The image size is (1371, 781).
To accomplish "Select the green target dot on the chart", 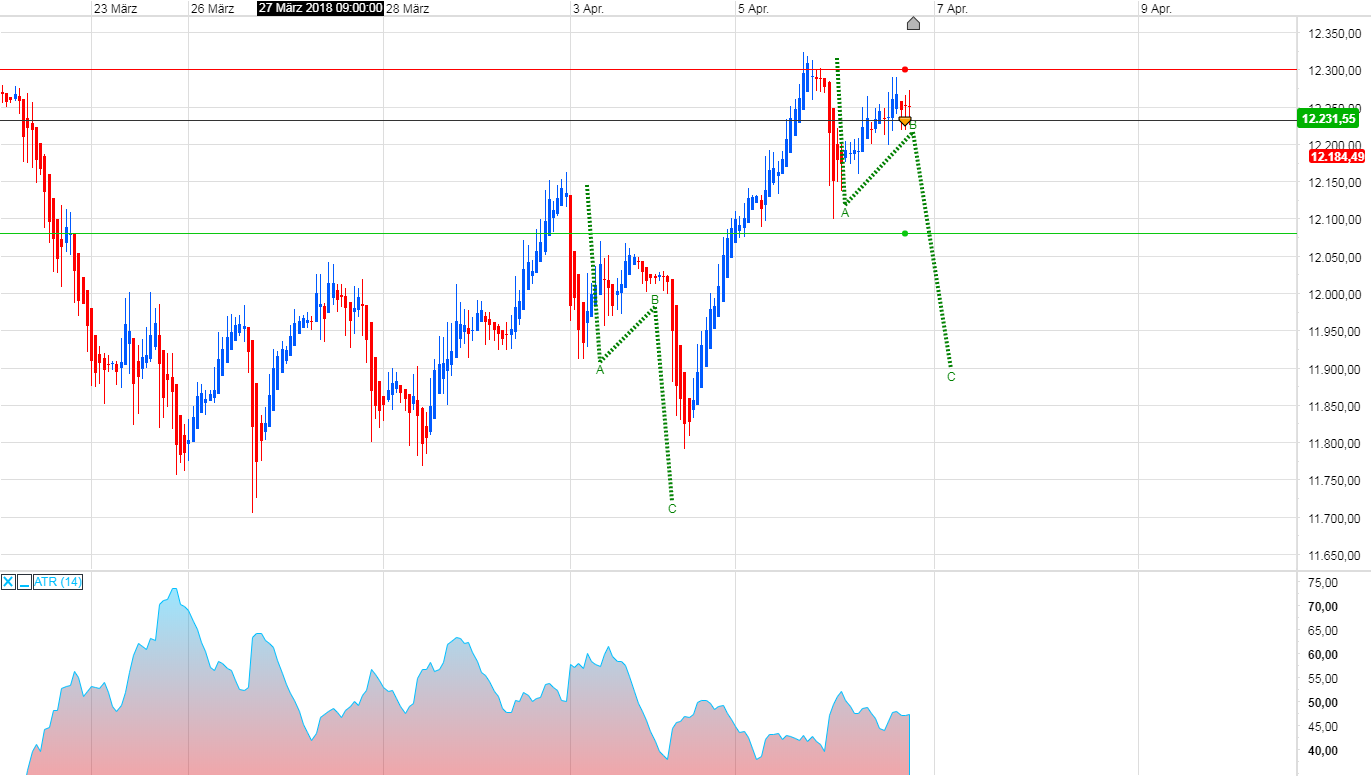I will click(x=904, y=233).
